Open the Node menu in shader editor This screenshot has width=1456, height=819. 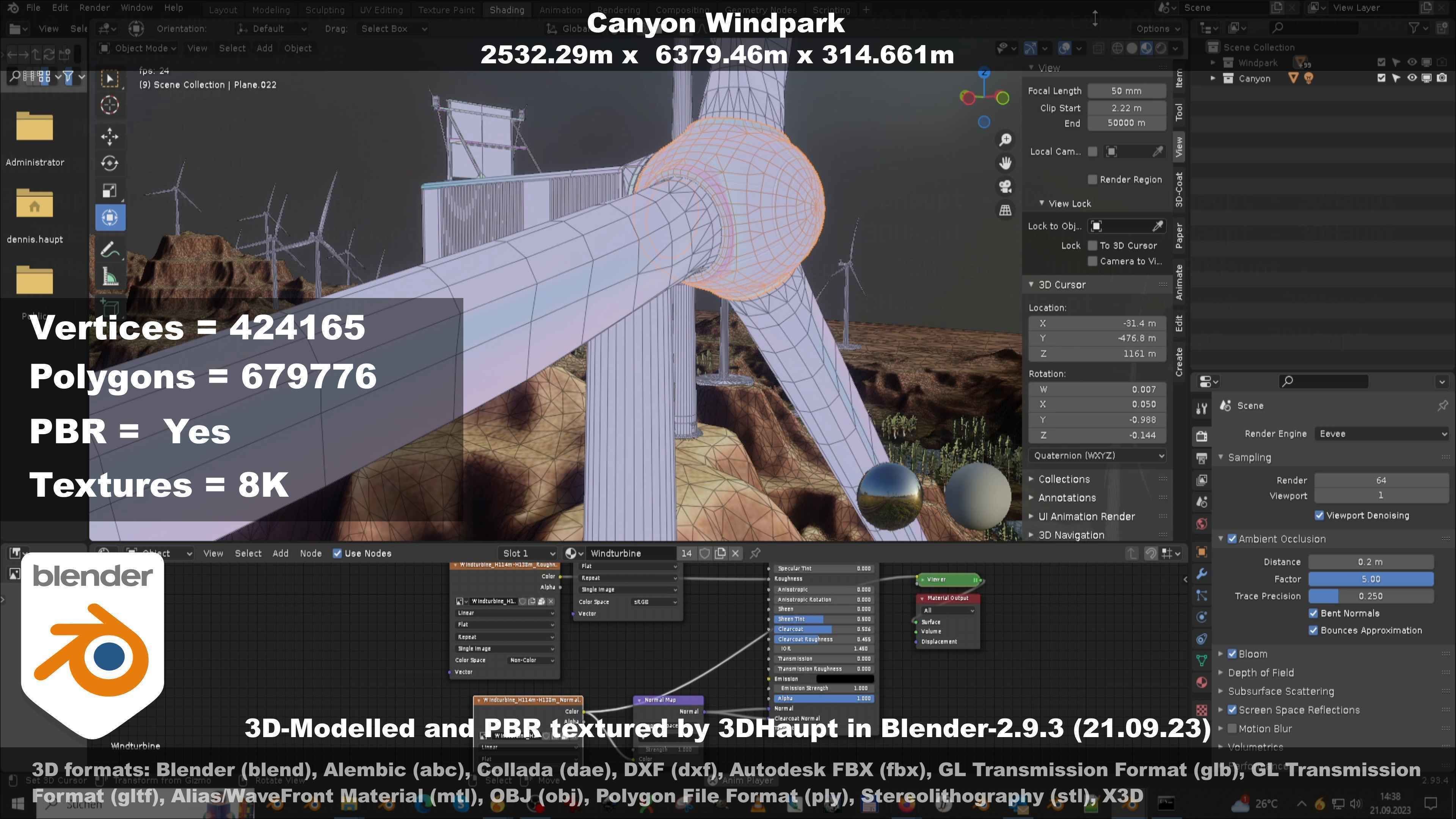coord(310,553)
